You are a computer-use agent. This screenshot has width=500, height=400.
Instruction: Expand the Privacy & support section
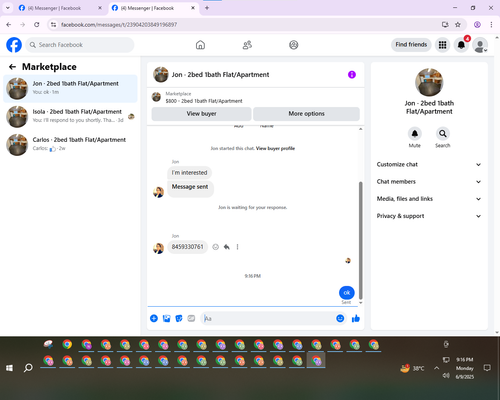tap(429, 216)
